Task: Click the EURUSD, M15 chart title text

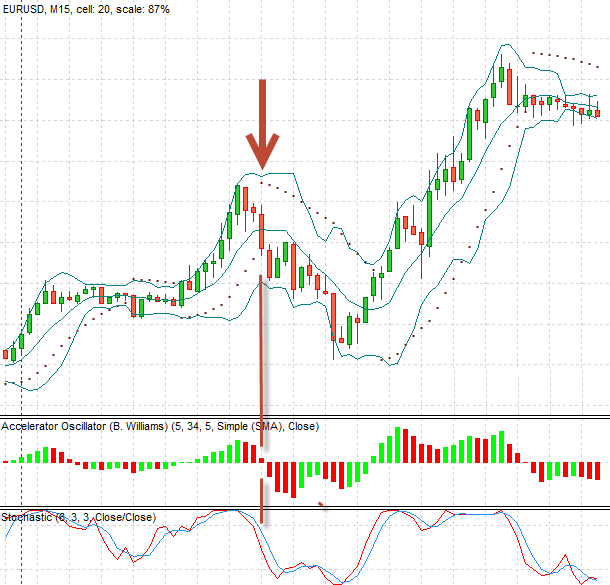Action: point(86,8)
